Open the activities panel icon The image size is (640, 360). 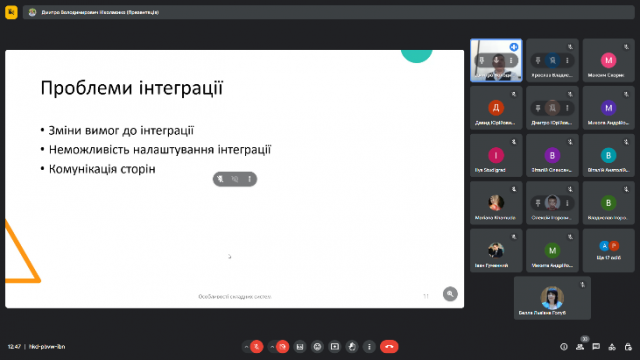(612, 347)
